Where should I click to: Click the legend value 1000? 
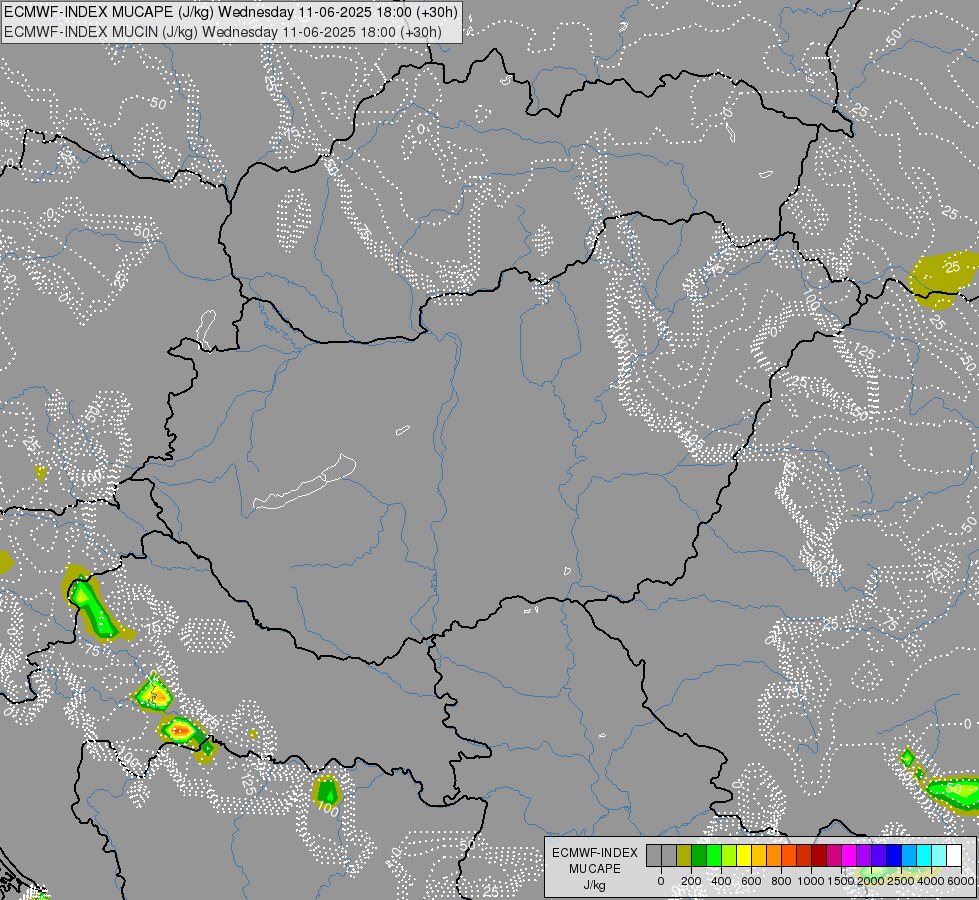[x=811, y=881]
